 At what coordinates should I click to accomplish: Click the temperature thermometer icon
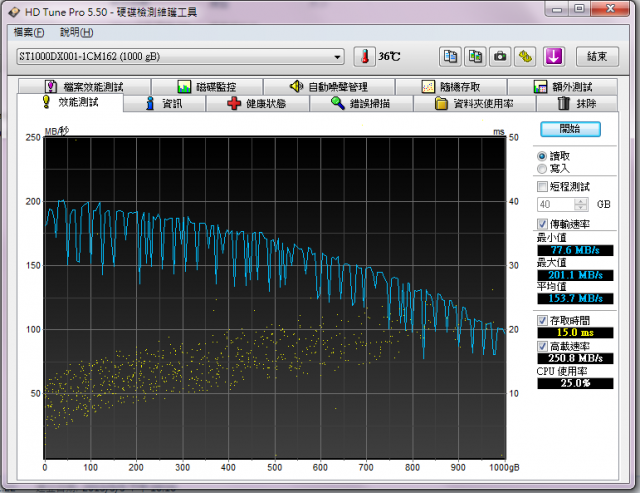364,56
